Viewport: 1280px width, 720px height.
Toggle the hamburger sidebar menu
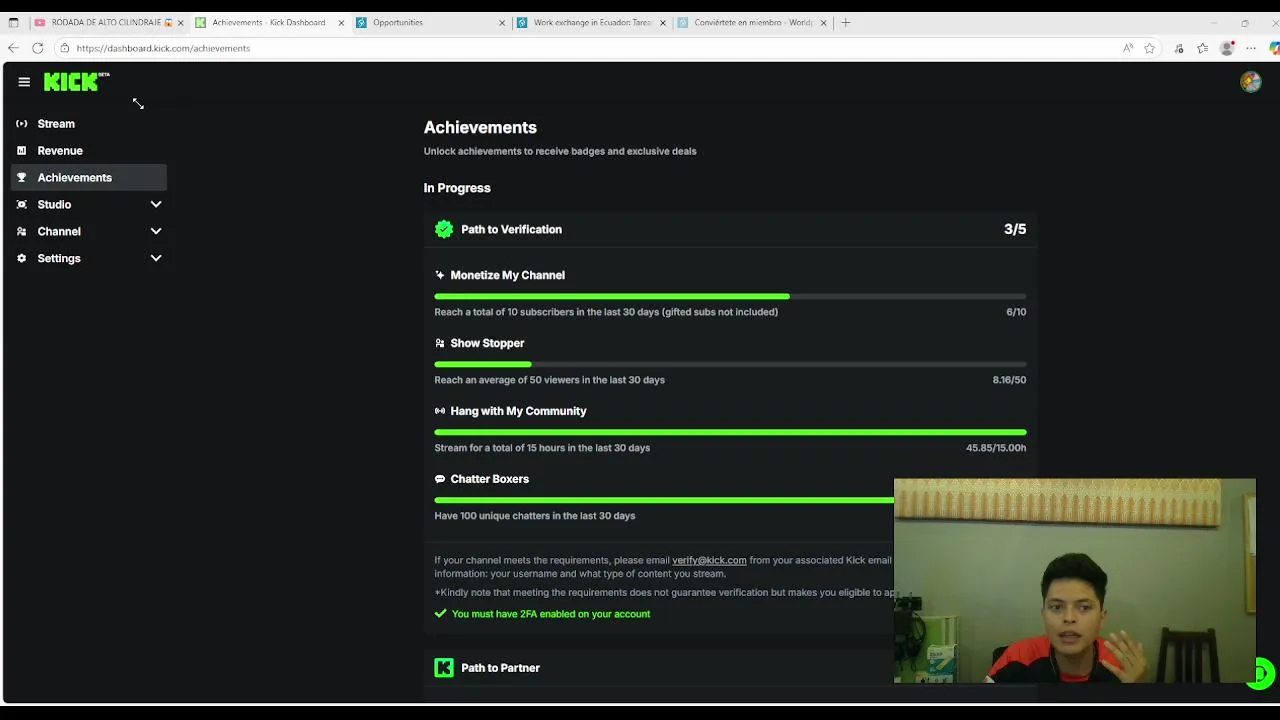tap(24, 82)
